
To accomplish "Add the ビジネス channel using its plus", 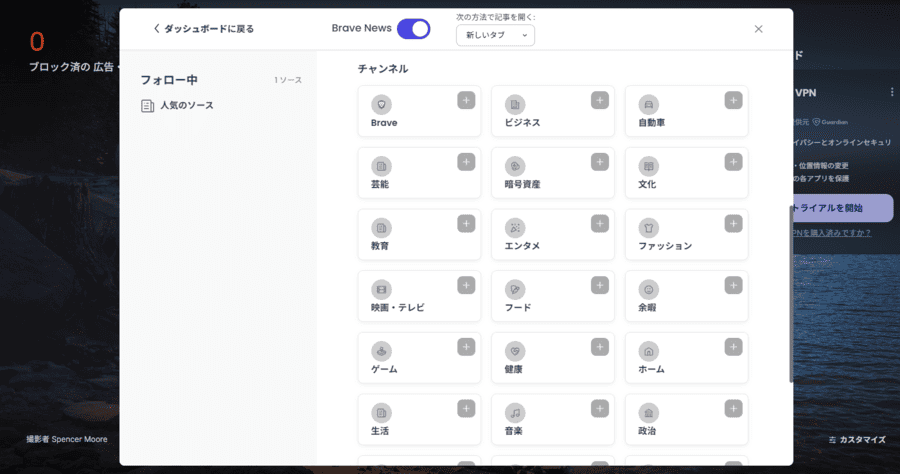I will click(600, 100).
